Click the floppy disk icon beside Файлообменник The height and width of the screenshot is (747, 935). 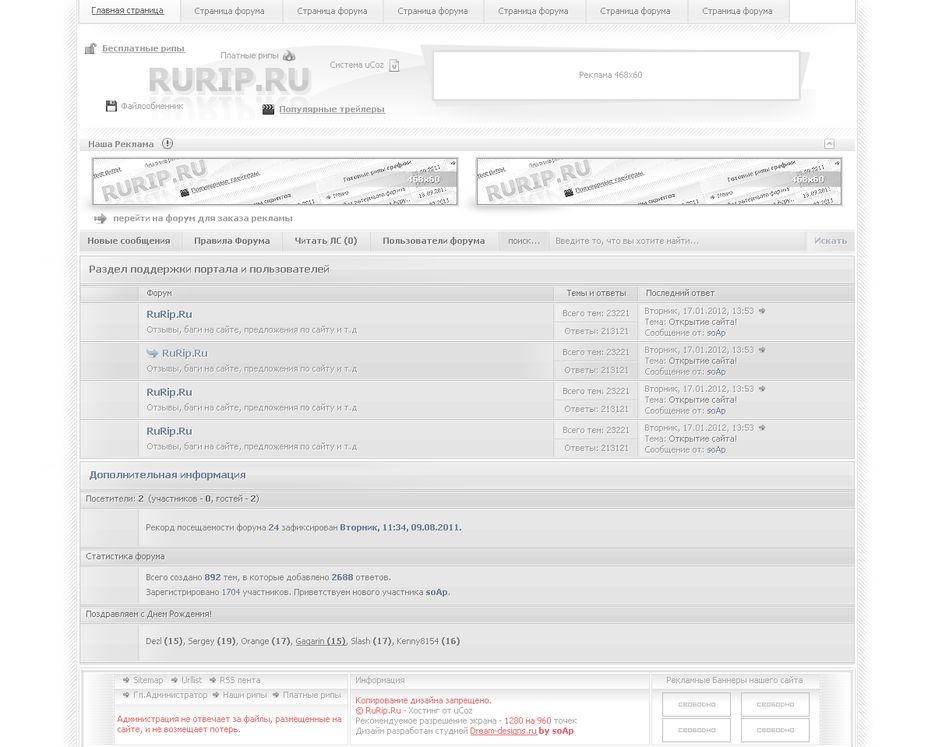111,106
